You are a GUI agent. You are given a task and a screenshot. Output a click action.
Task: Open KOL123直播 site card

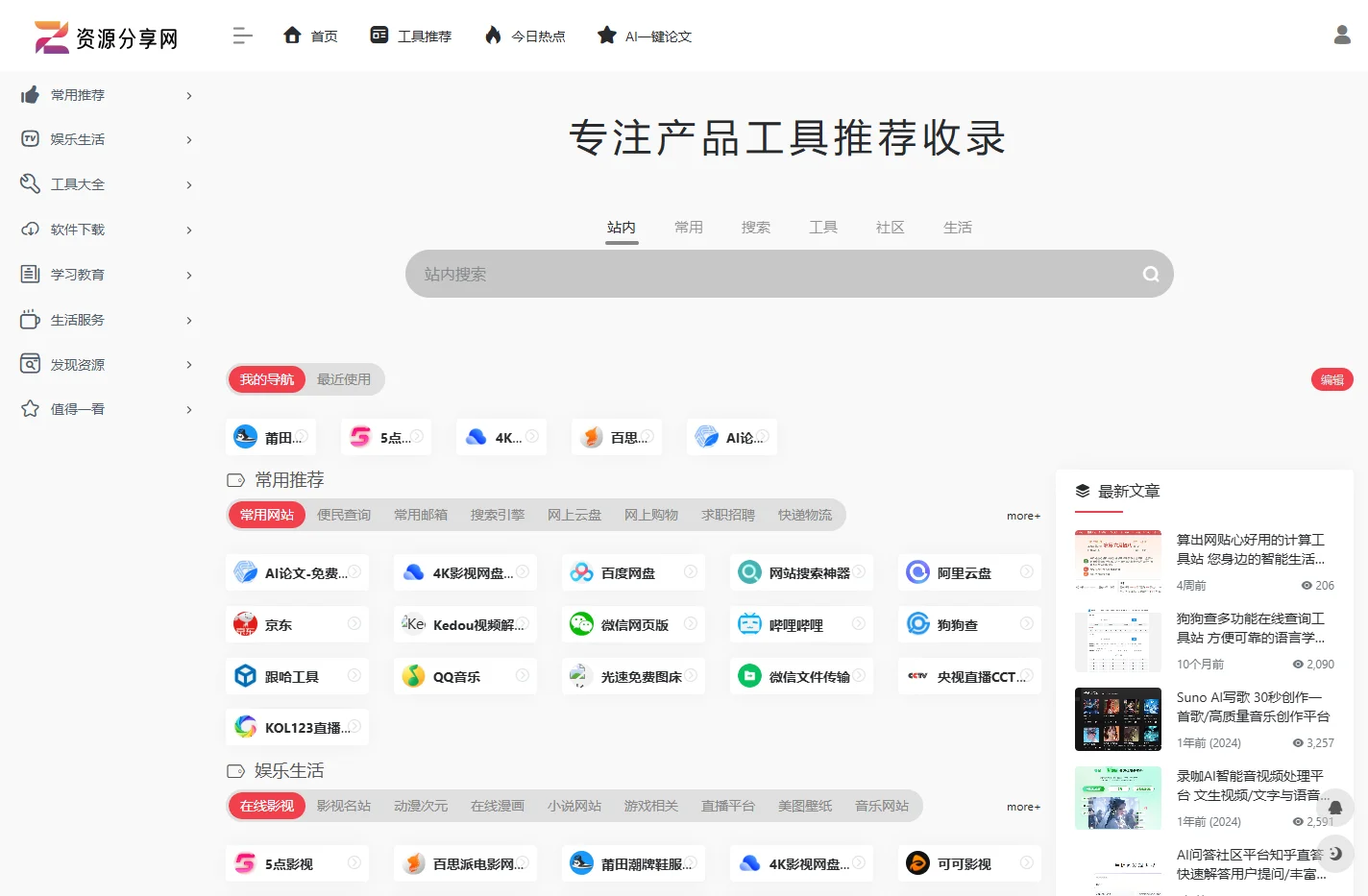coord(297,727)
